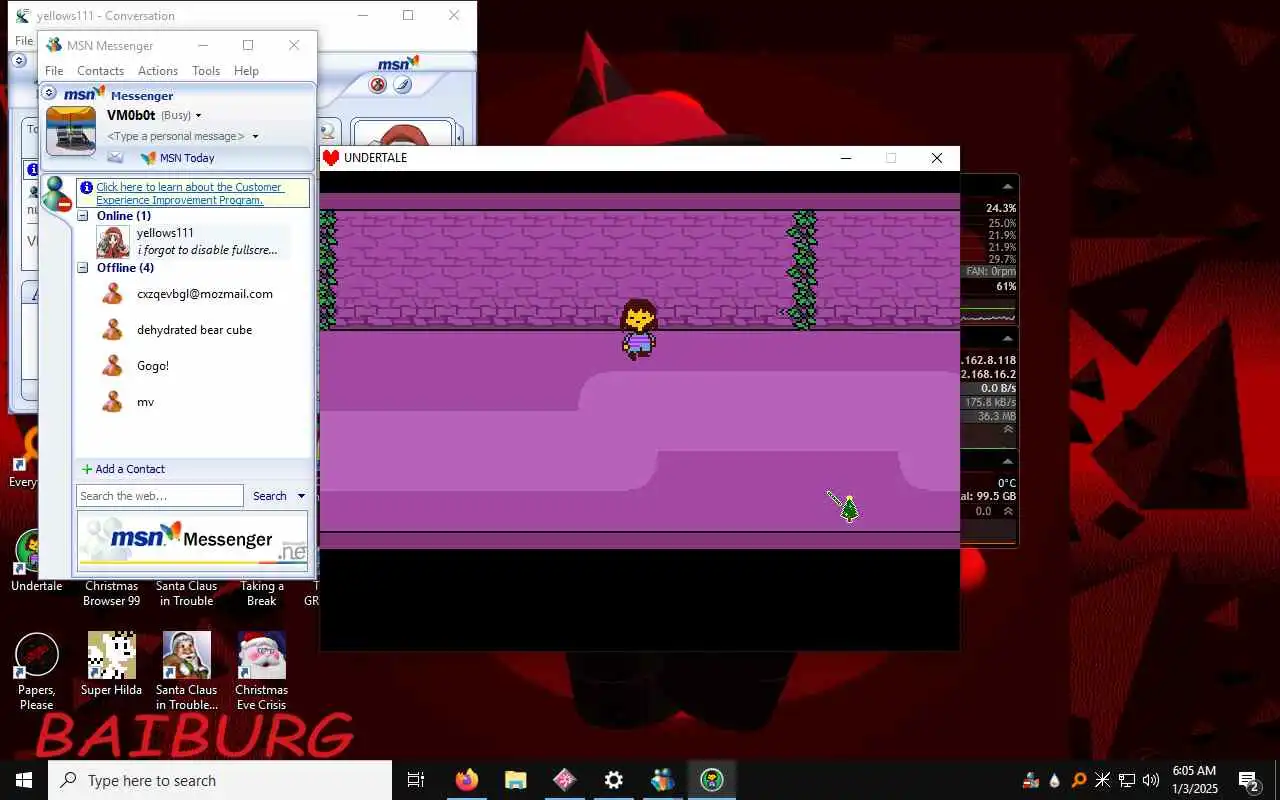The image size is (1280, 800).
Task: Click the Search button
Action: tap(269, 496)
